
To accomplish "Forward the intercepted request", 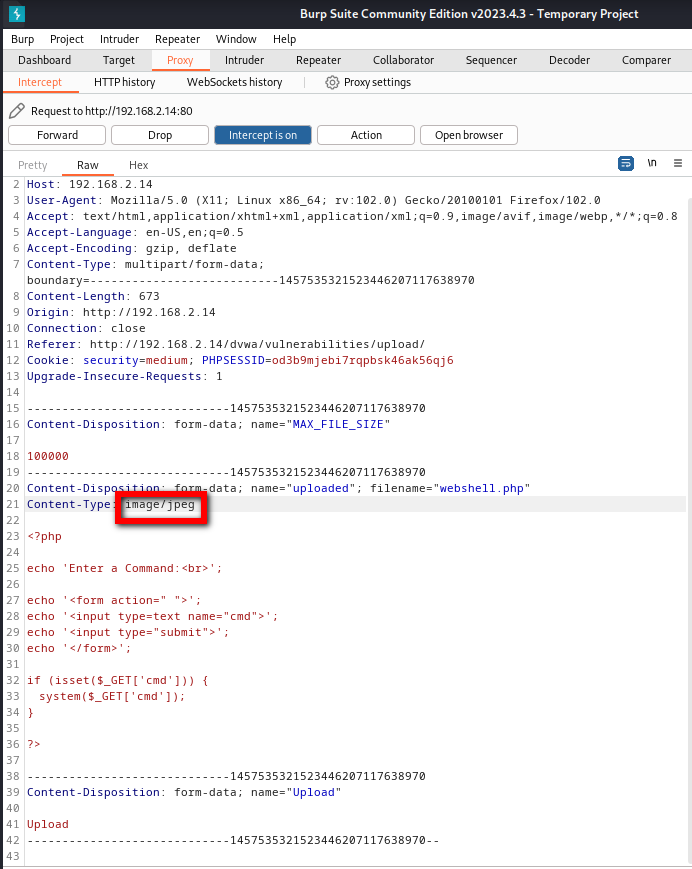I will point(57,135).
